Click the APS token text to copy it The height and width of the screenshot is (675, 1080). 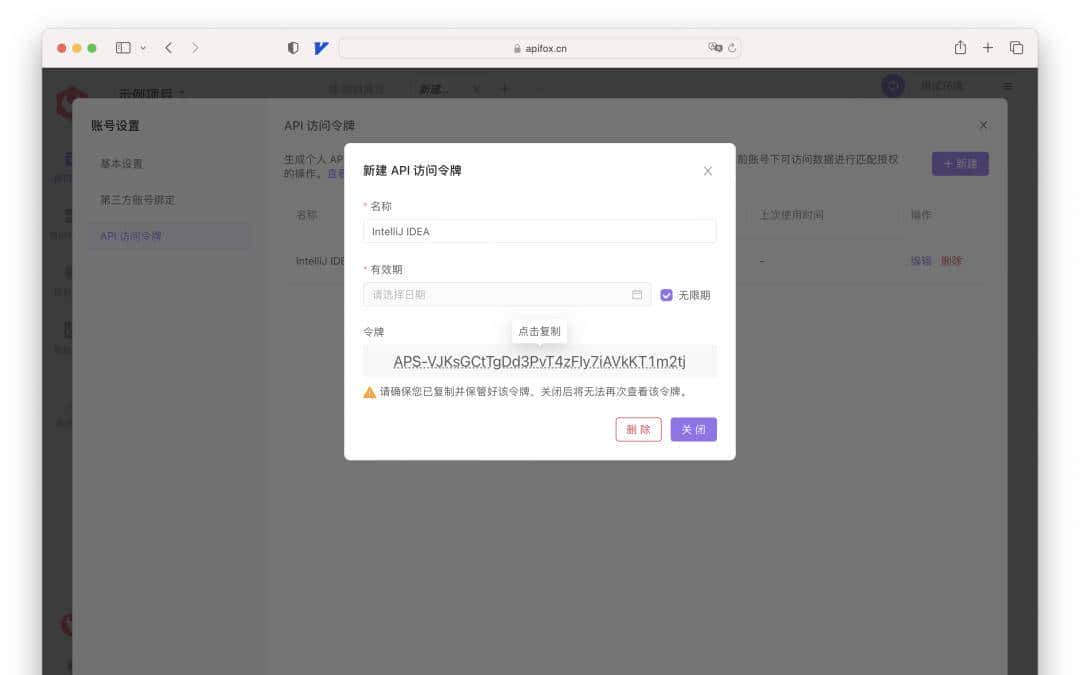(x=540, y=361)
